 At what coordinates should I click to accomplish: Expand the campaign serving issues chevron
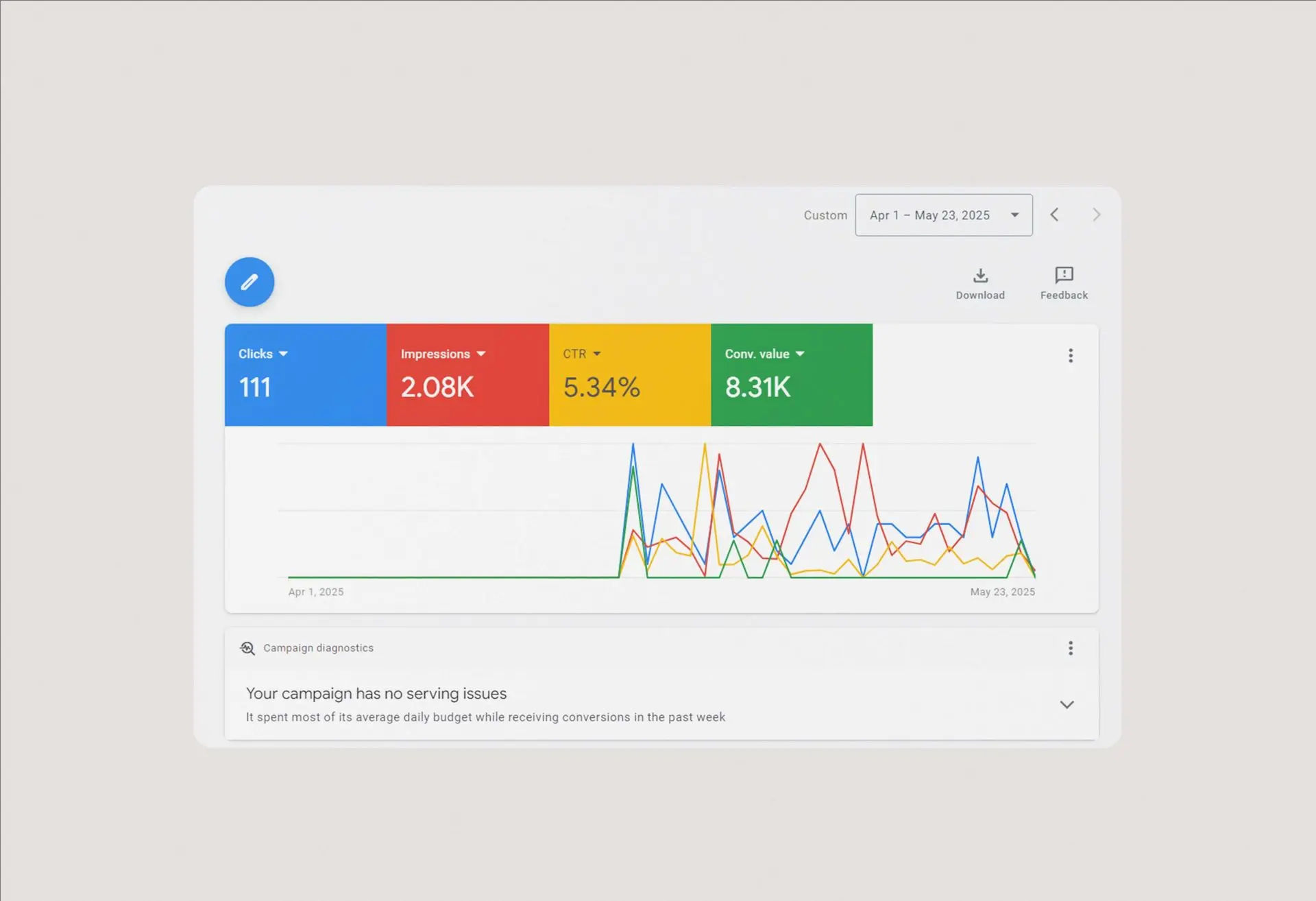(1067, 705)
